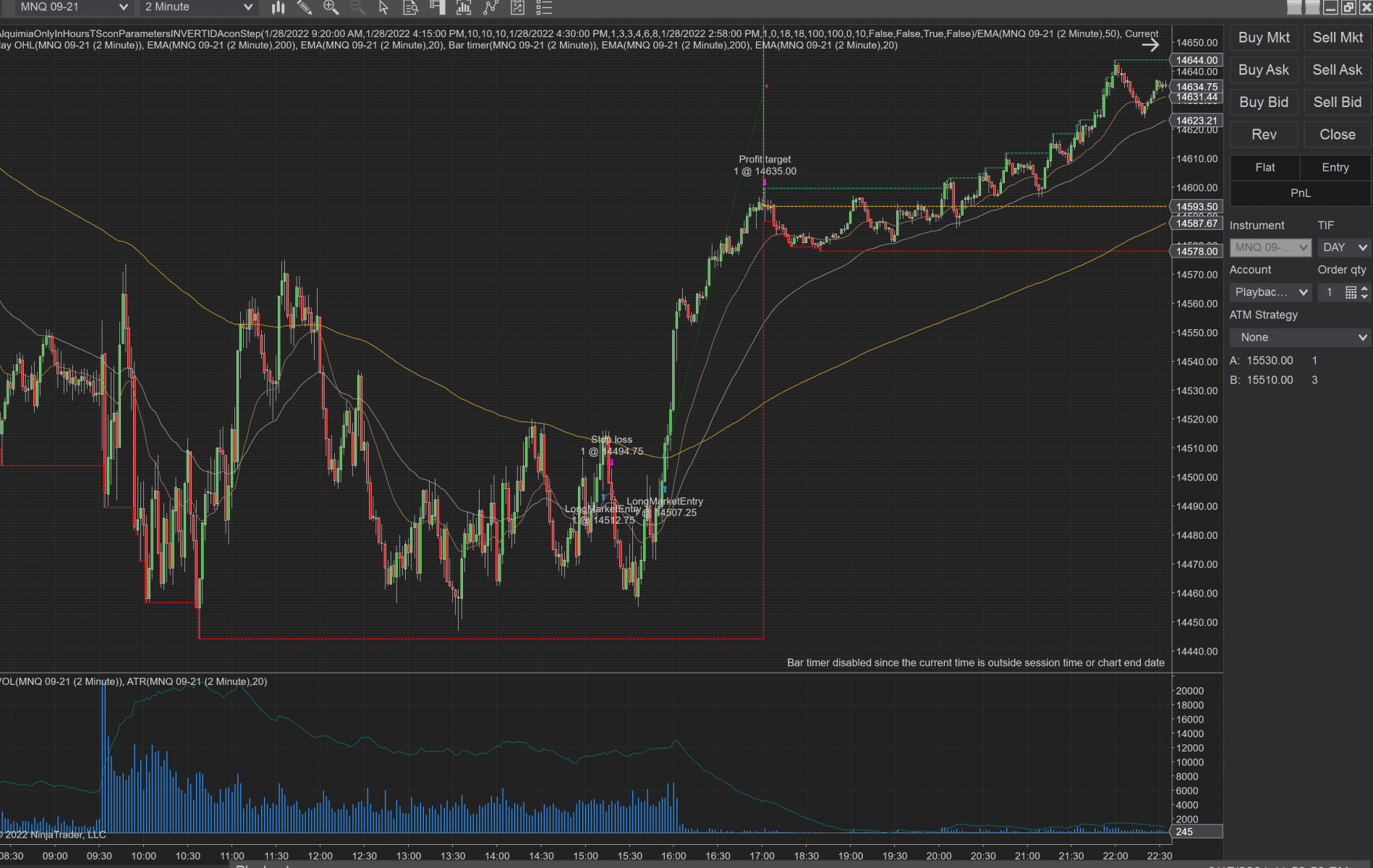Open the data series icon
1373x868 pixels.
tap(464, 7)
